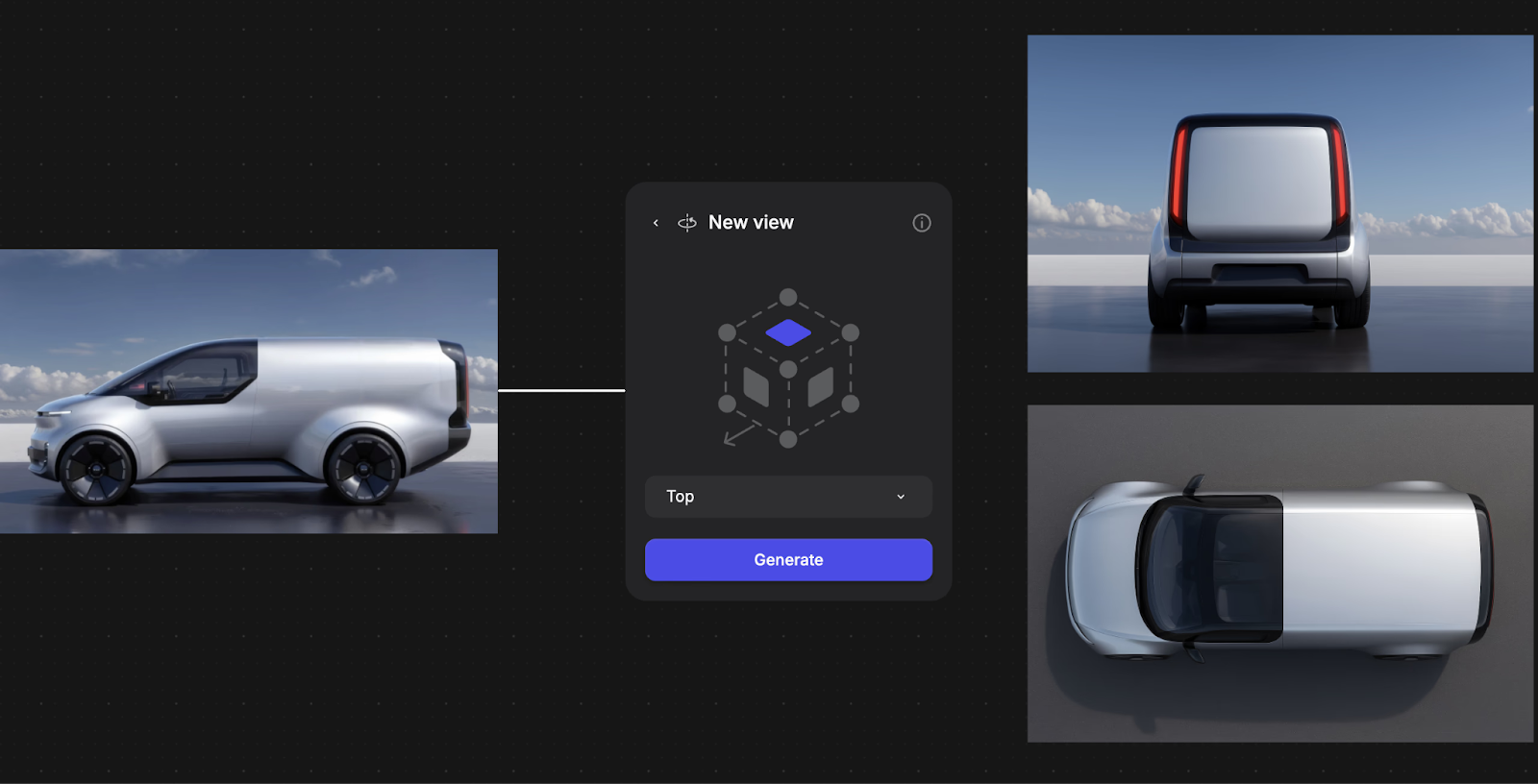Screen dimensions: 1538x784
Task: Pick the upper-left corner node of the cube
Action: pos(727,332)
